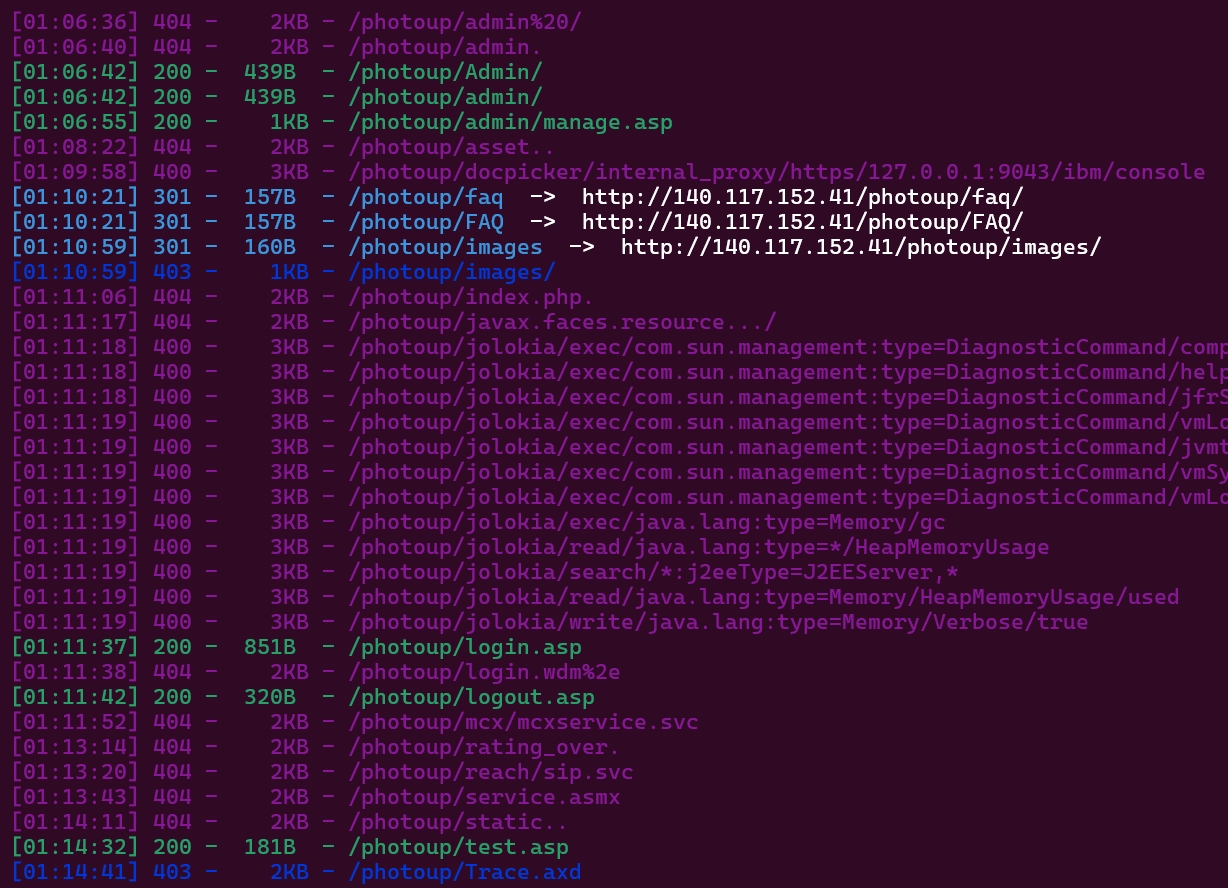Image resolution: width=1228 pixels, height=888 pixels.
Task: Select the /photoup/login.wdm%2e path
Action: click(x=484, y=672)
